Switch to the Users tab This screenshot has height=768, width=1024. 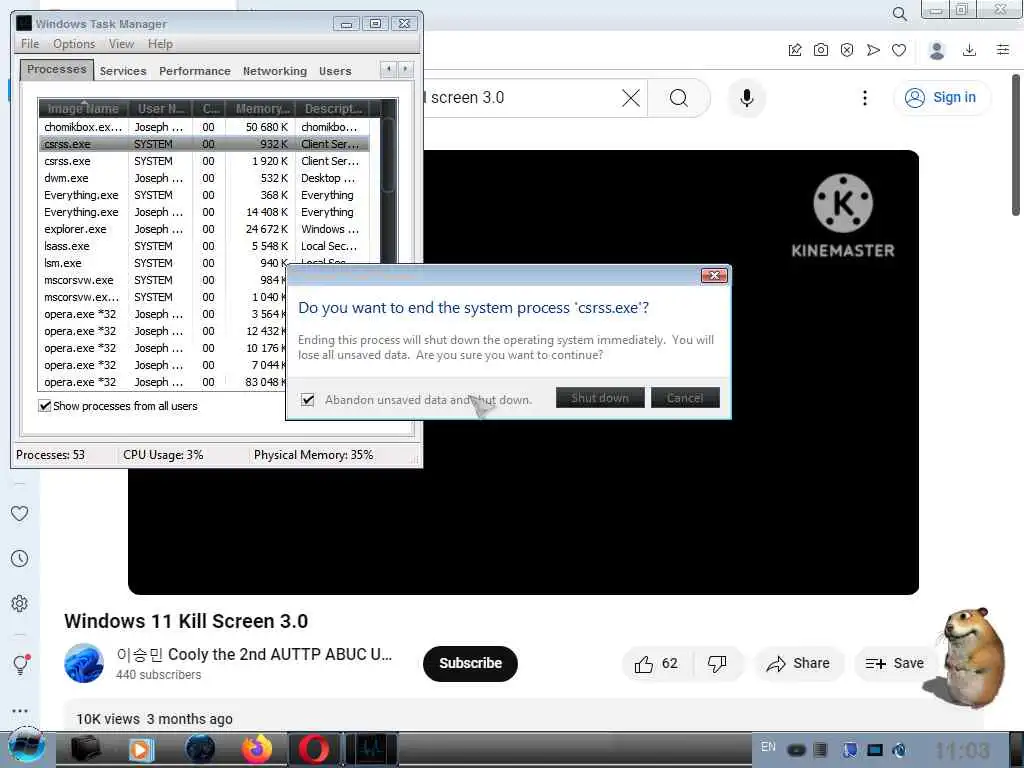pos(335,71)
